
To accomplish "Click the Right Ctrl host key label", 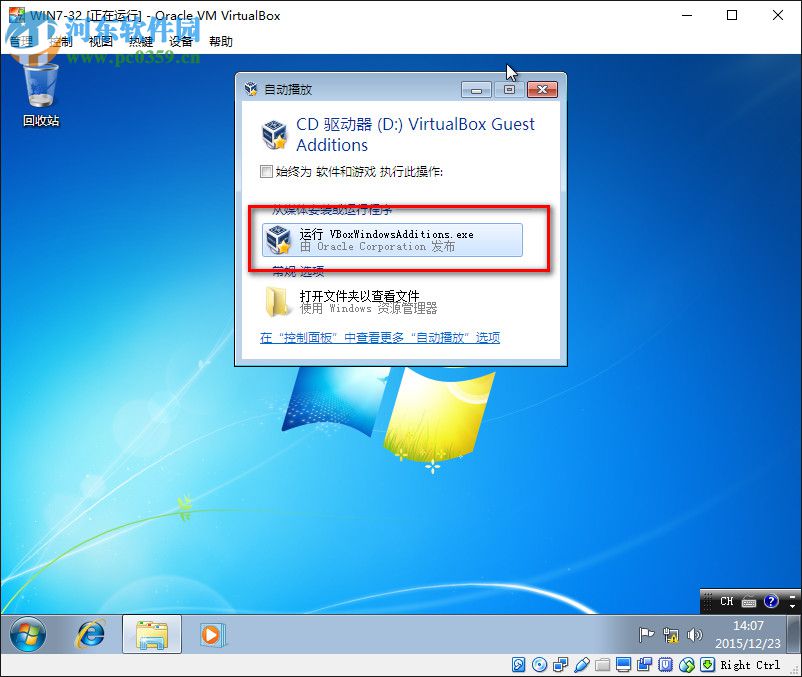I will click(750, 665).
